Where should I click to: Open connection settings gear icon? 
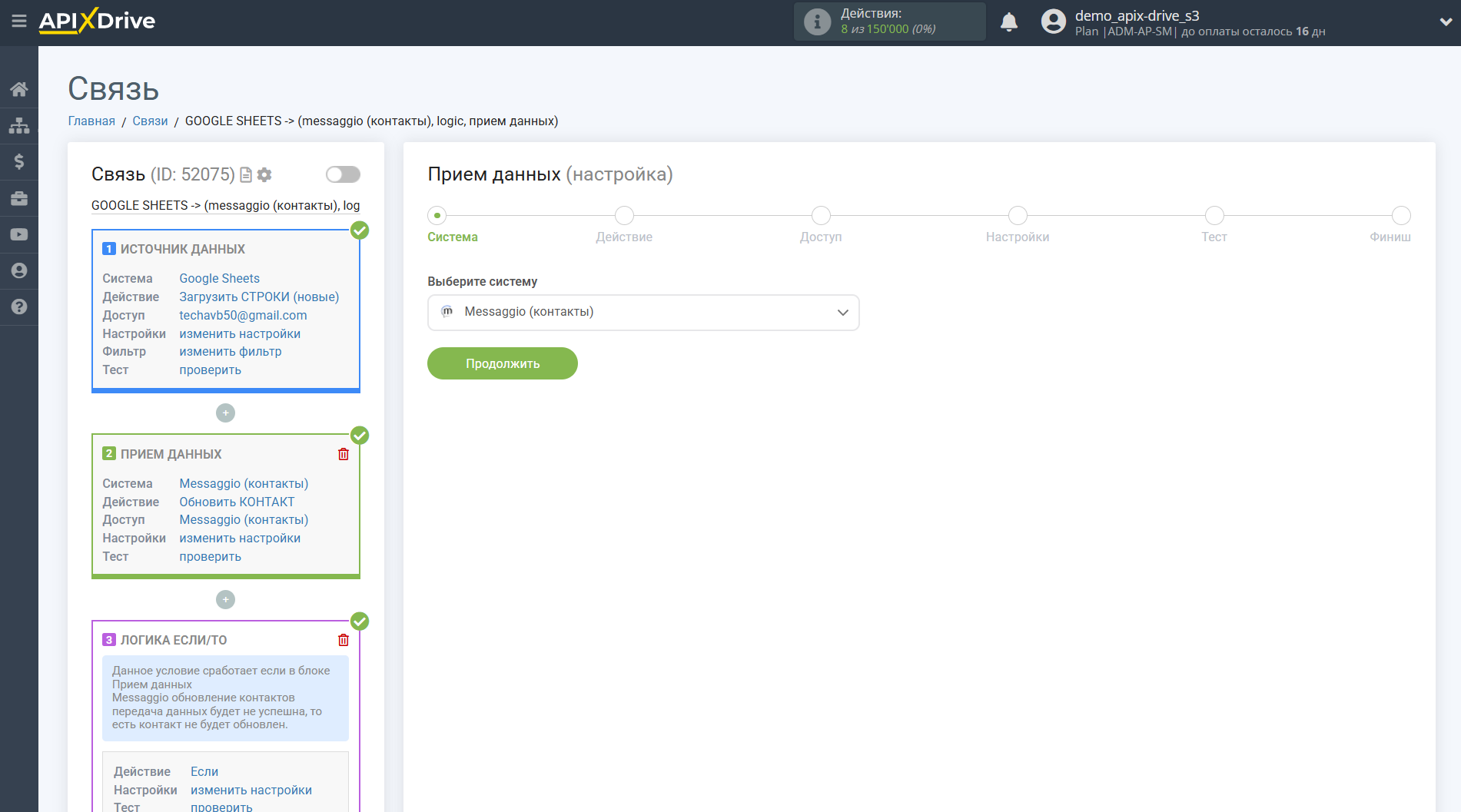(264, 175)
